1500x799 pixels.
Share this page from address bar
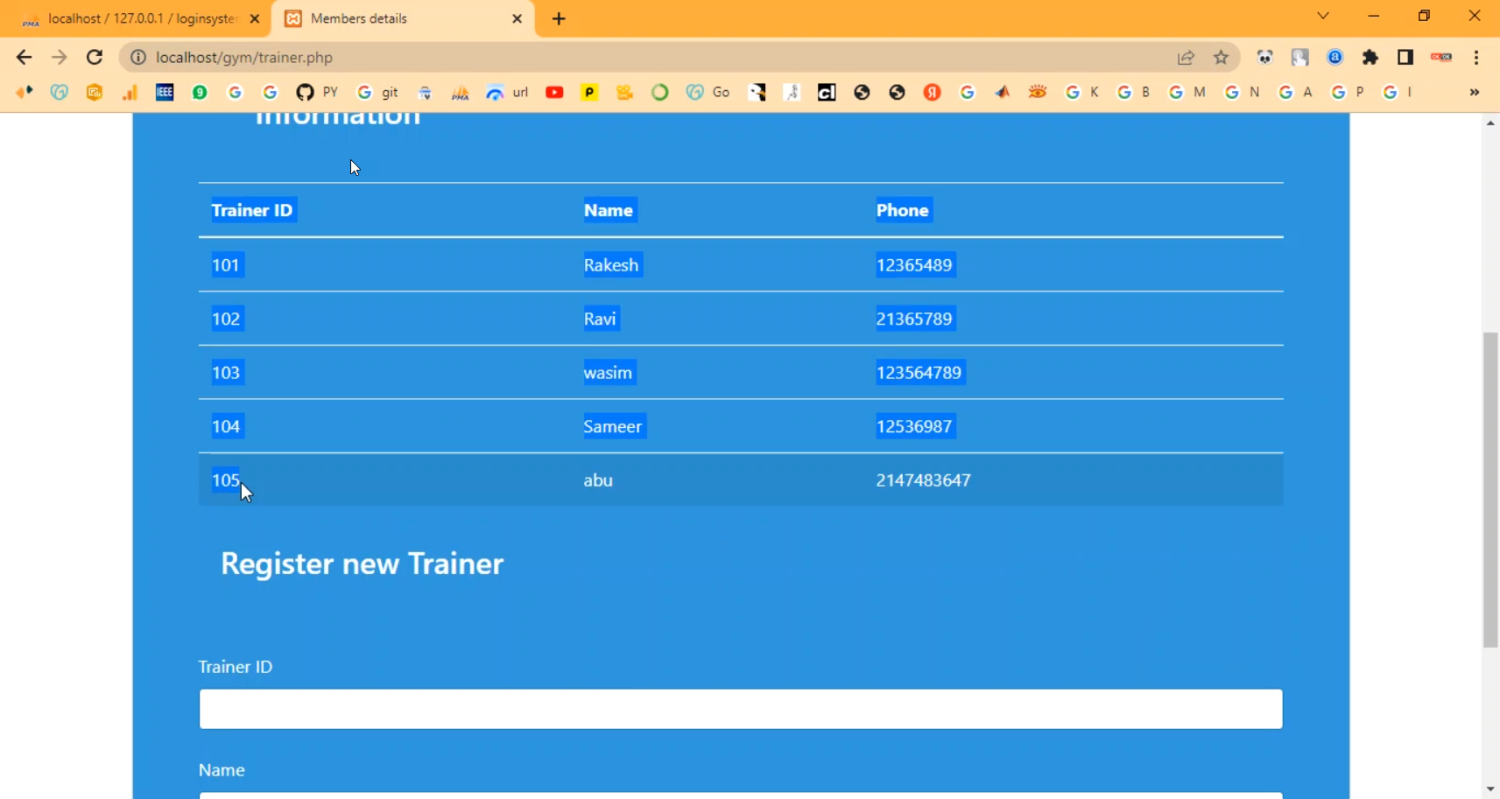tap(1185, 58)
